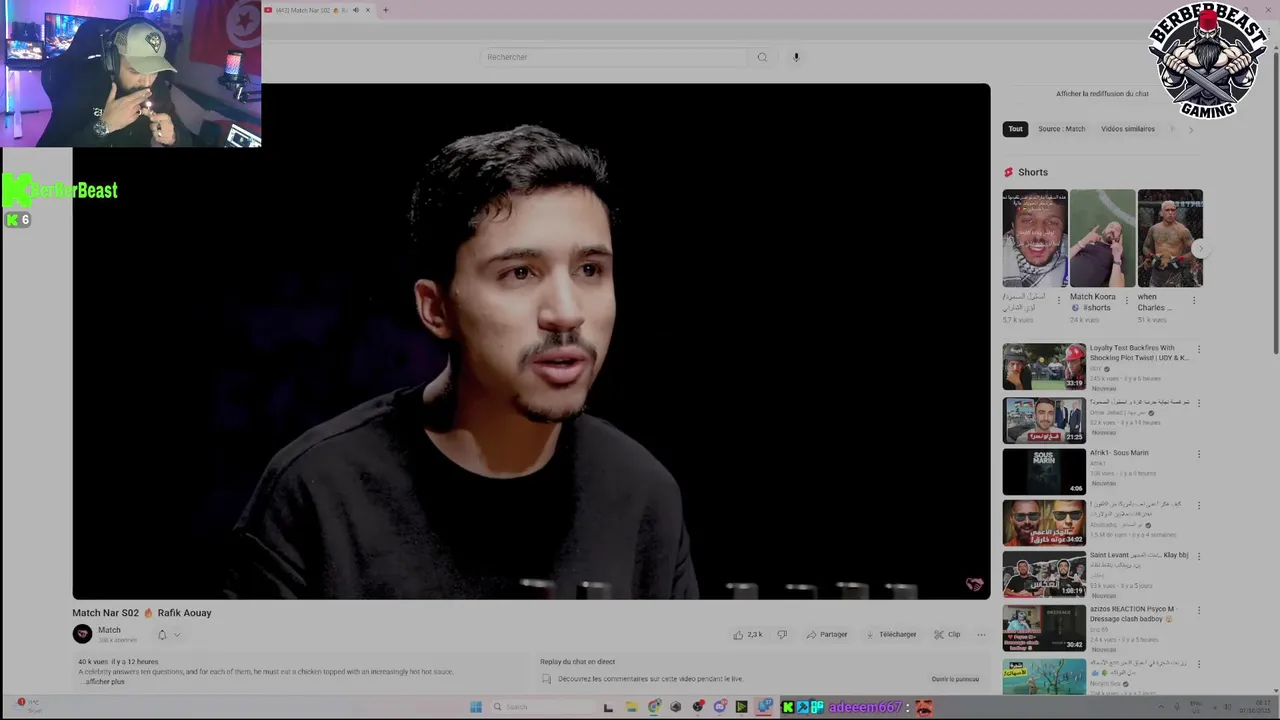The height and width of the screenshot is (720, 1280).
Task: Open the 'when Charles' Short thumbnail
Action: pyautogui.click(x=1170, y=238)
